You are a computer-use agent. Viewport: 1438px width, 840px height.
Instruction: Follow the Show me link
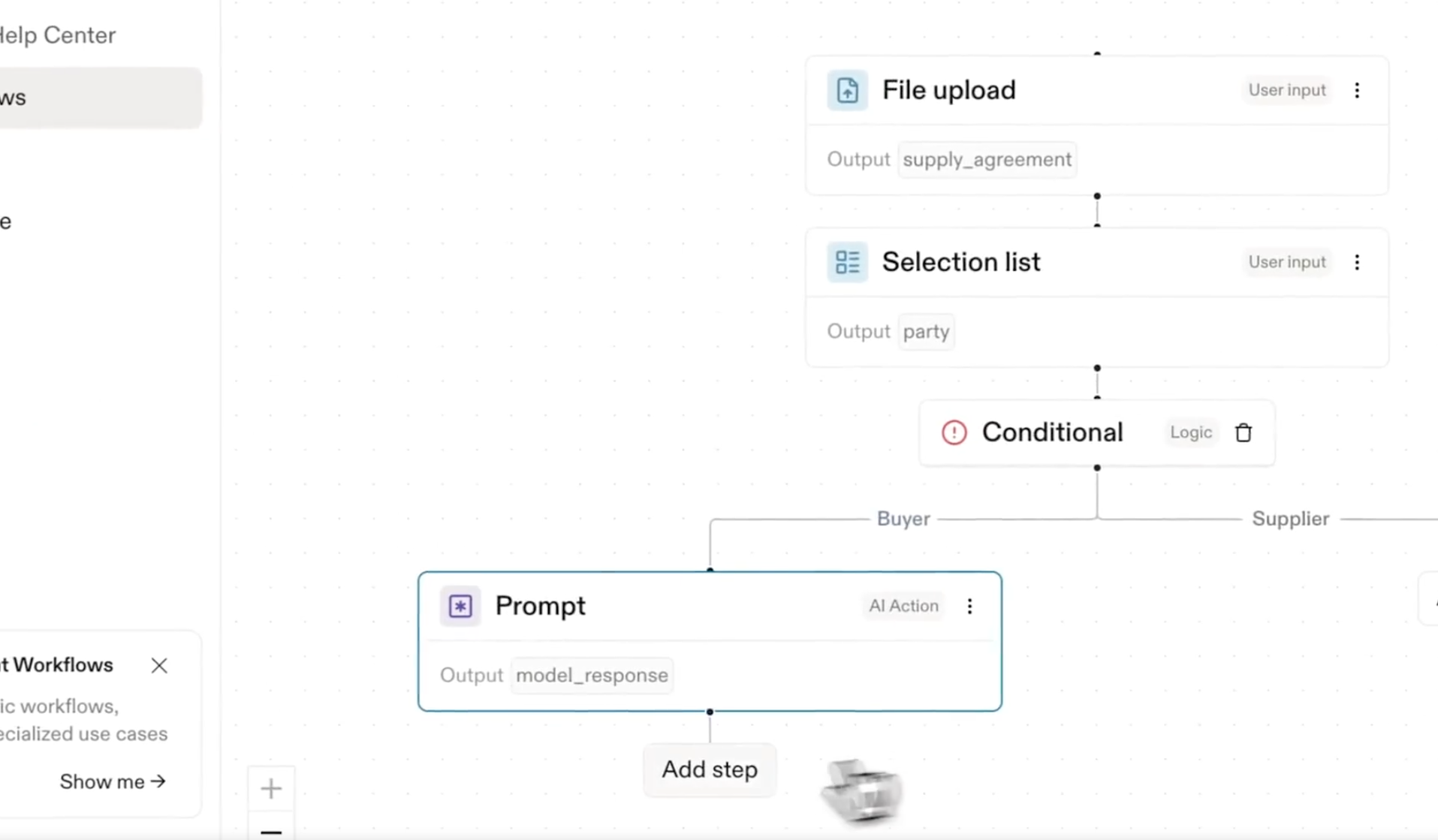[x=113, y=781]
